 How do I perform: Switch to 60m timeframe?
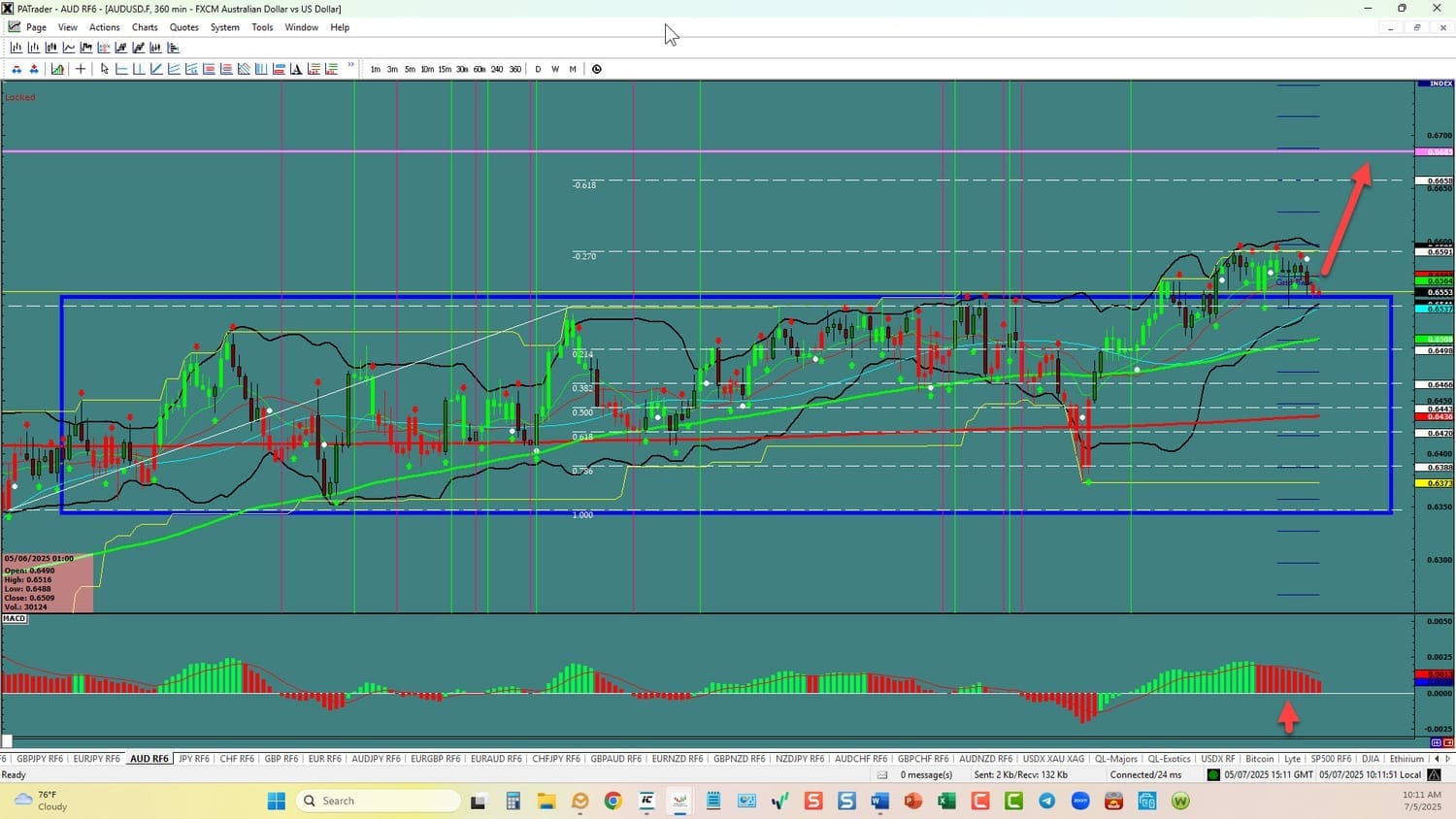[x=480, y=69]
